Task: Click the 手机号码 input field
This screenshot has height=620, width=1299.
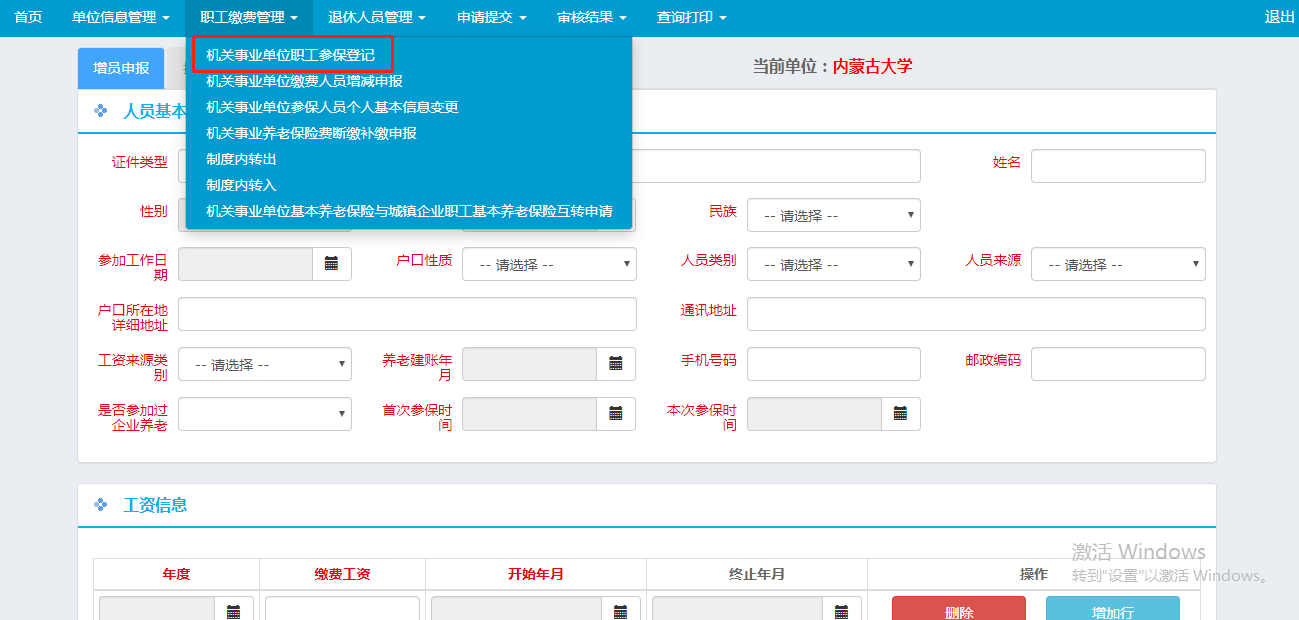Action: pos(833,364)
